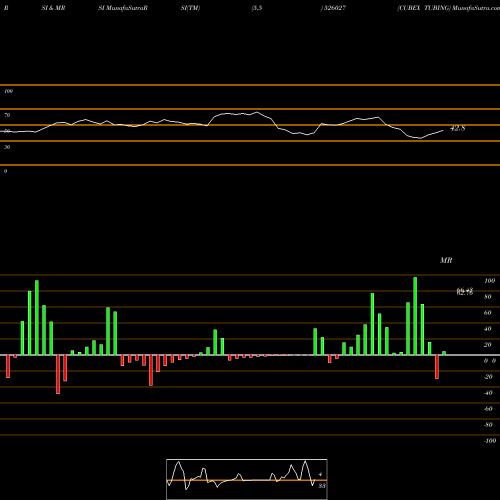The width and height of the screenshot is (500, 500).
Task: Click the MR axis label -60
Action: [488, 409]
